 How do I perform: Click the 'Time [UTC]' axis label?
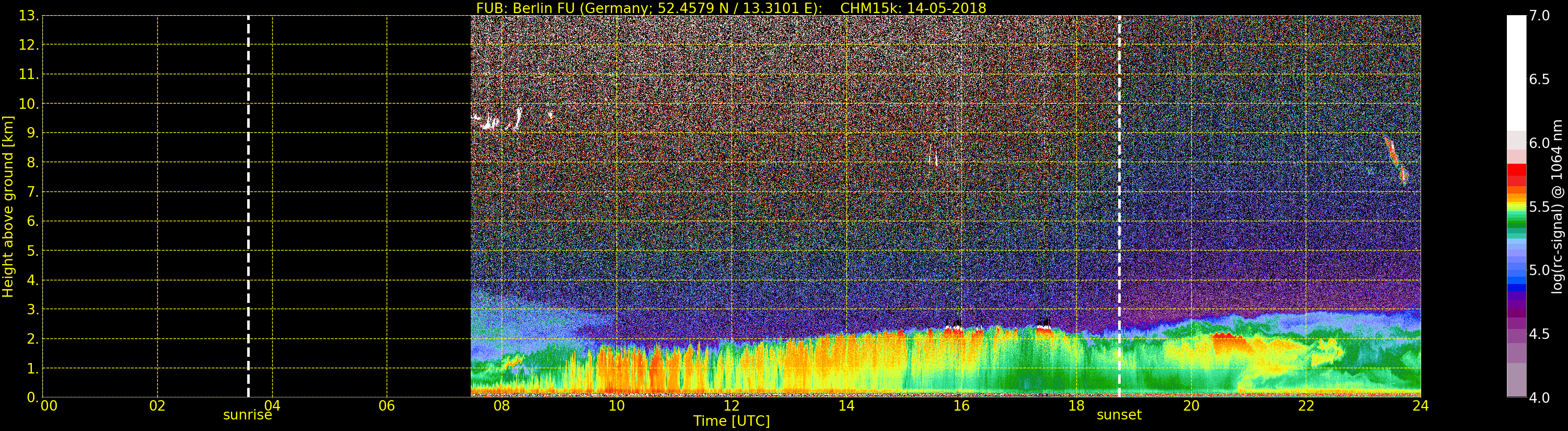click(731, 421)
